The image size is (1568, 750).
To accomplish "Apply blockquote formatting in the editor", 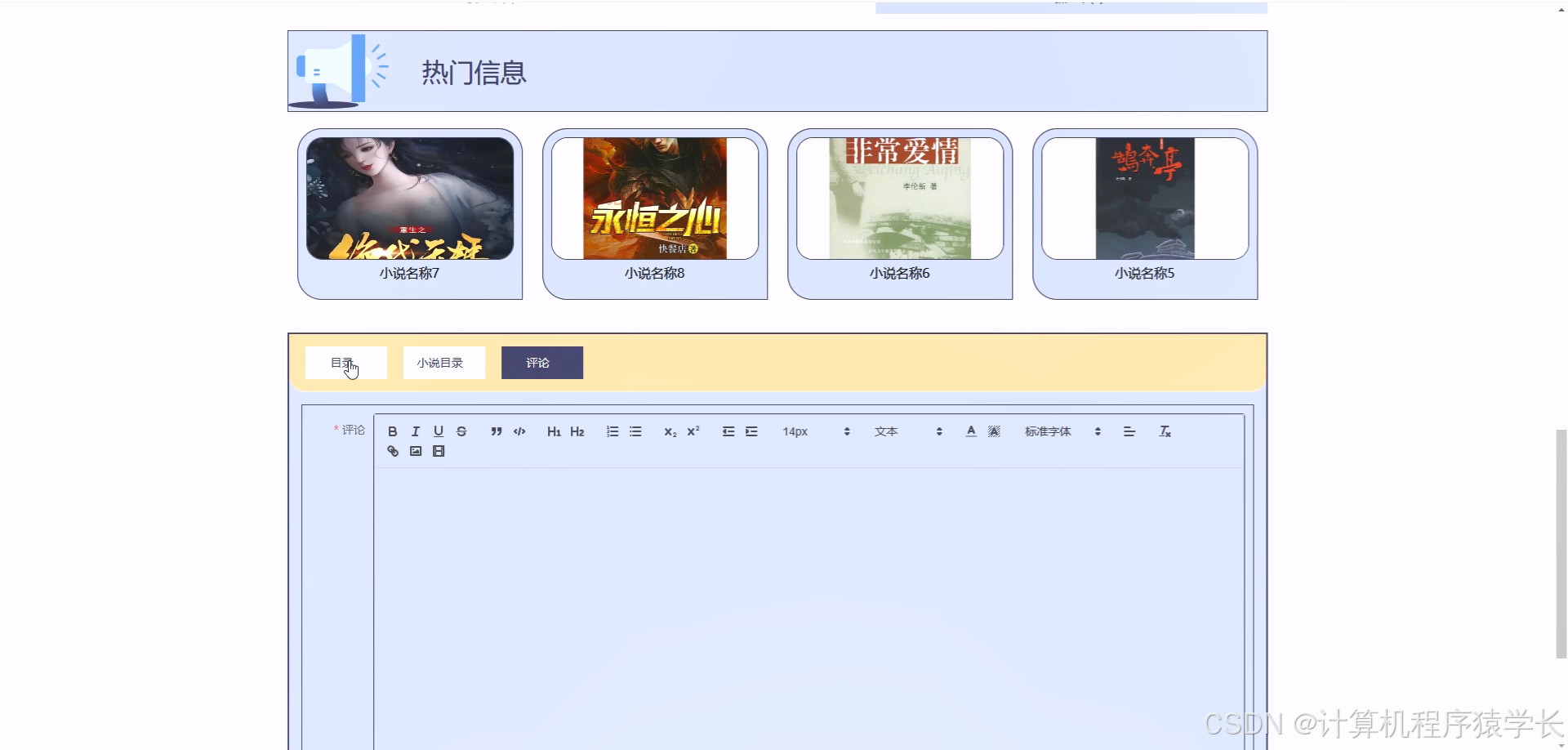I will click(496, 431).
